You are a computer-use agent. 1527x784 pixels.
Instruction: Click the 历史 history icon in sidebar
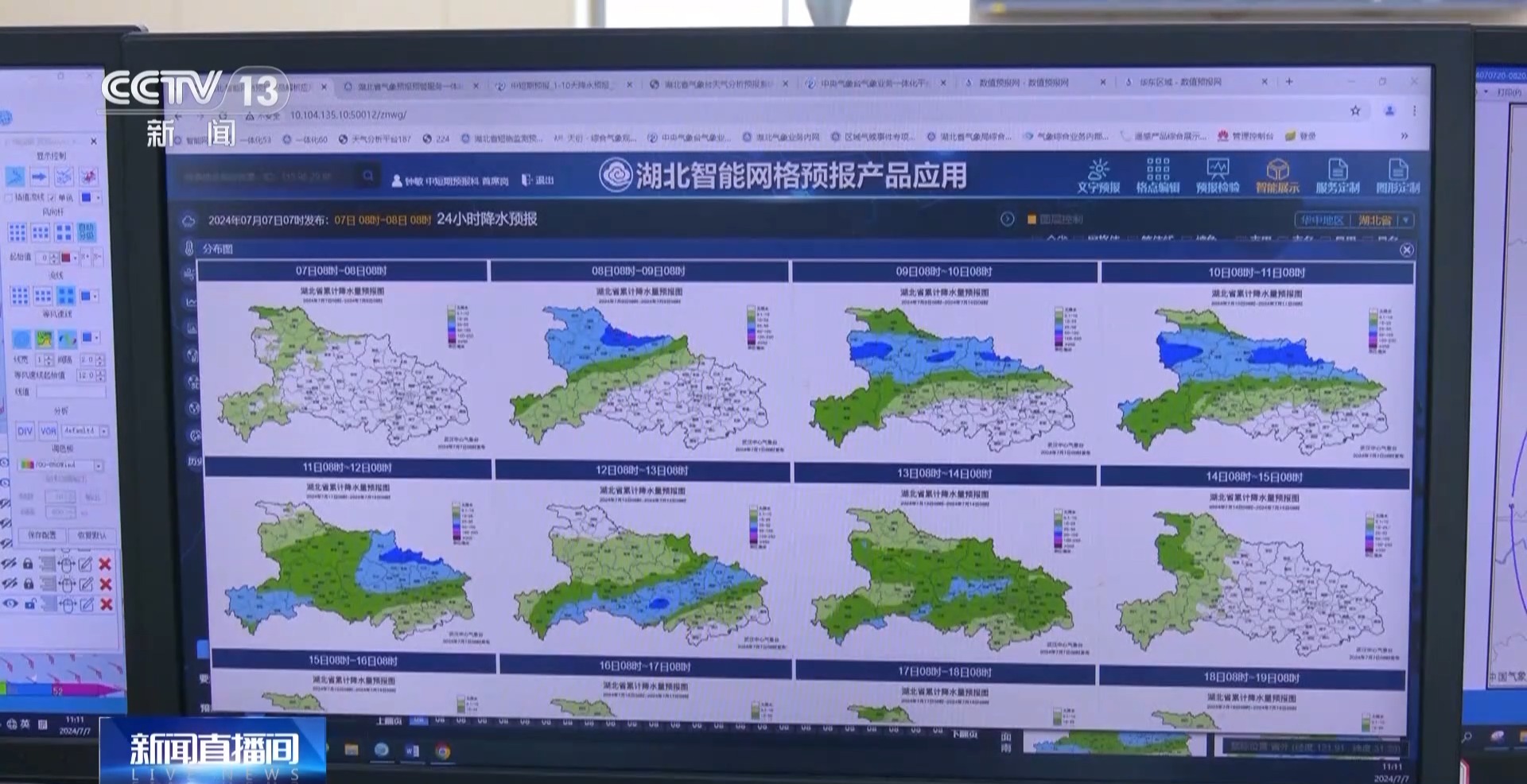tap(194, 461)
